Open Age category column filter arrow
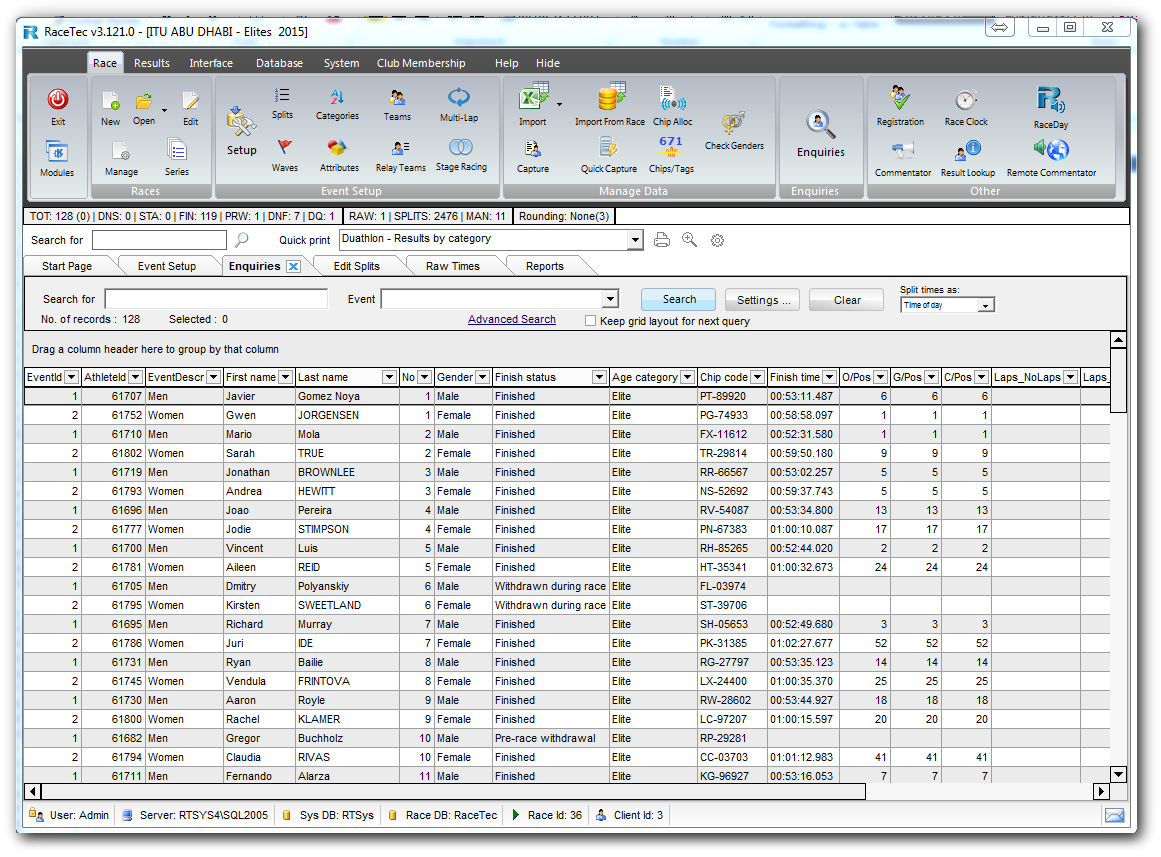 tap(687, 377)
